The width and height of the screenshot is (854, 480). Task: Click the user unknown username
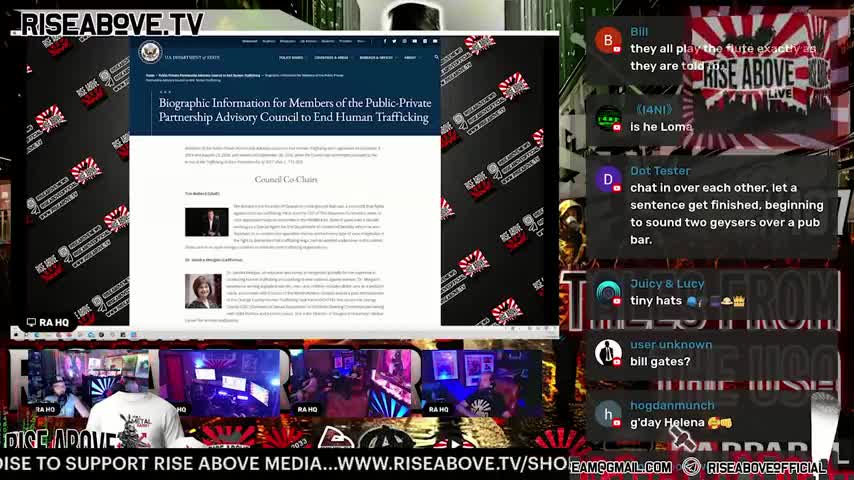coord(671,344)
